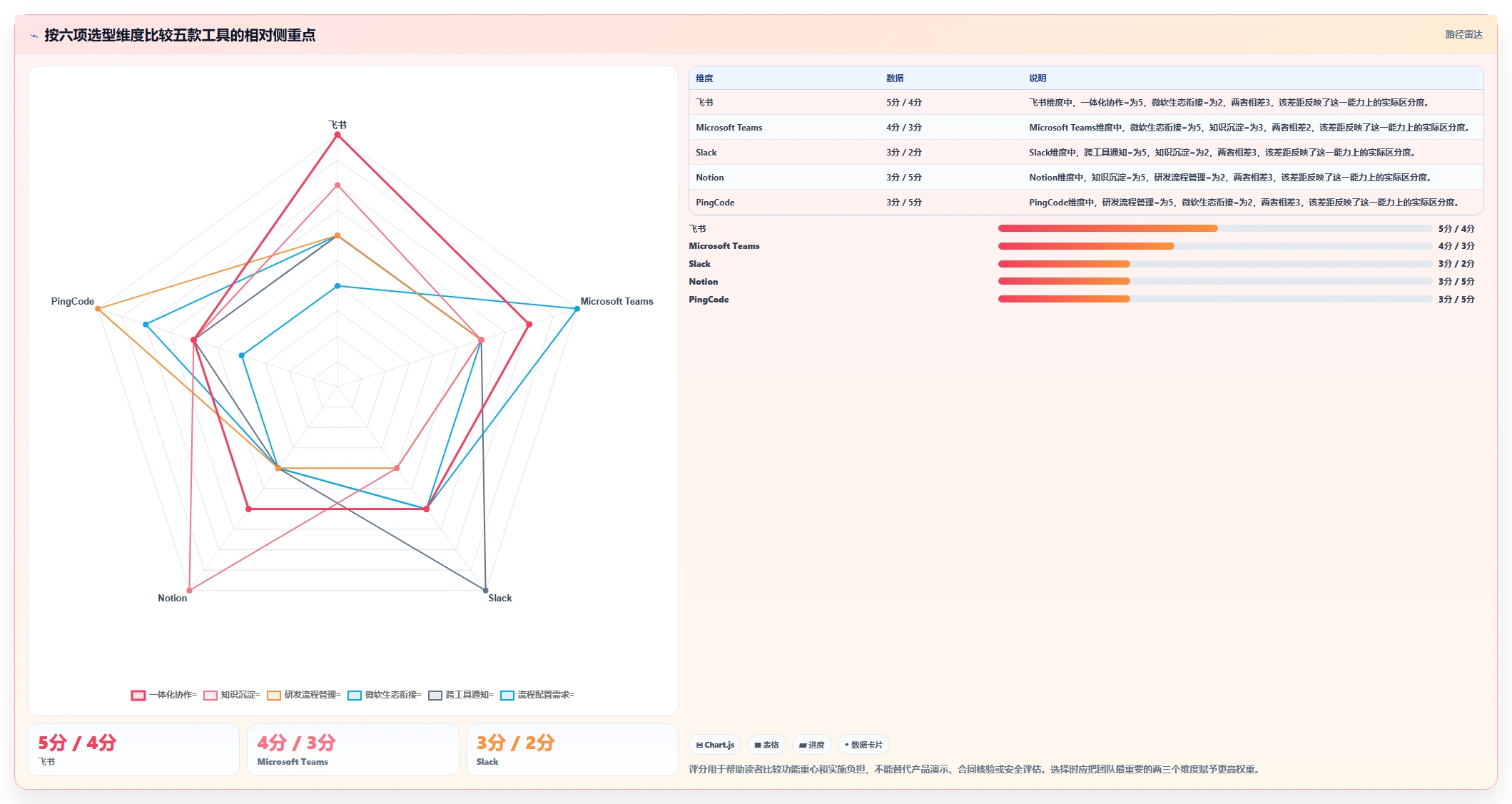1512x804 pixels.
Task: Hide the 跨工具通知= legend entry
Action: click(x=461, y=695)
